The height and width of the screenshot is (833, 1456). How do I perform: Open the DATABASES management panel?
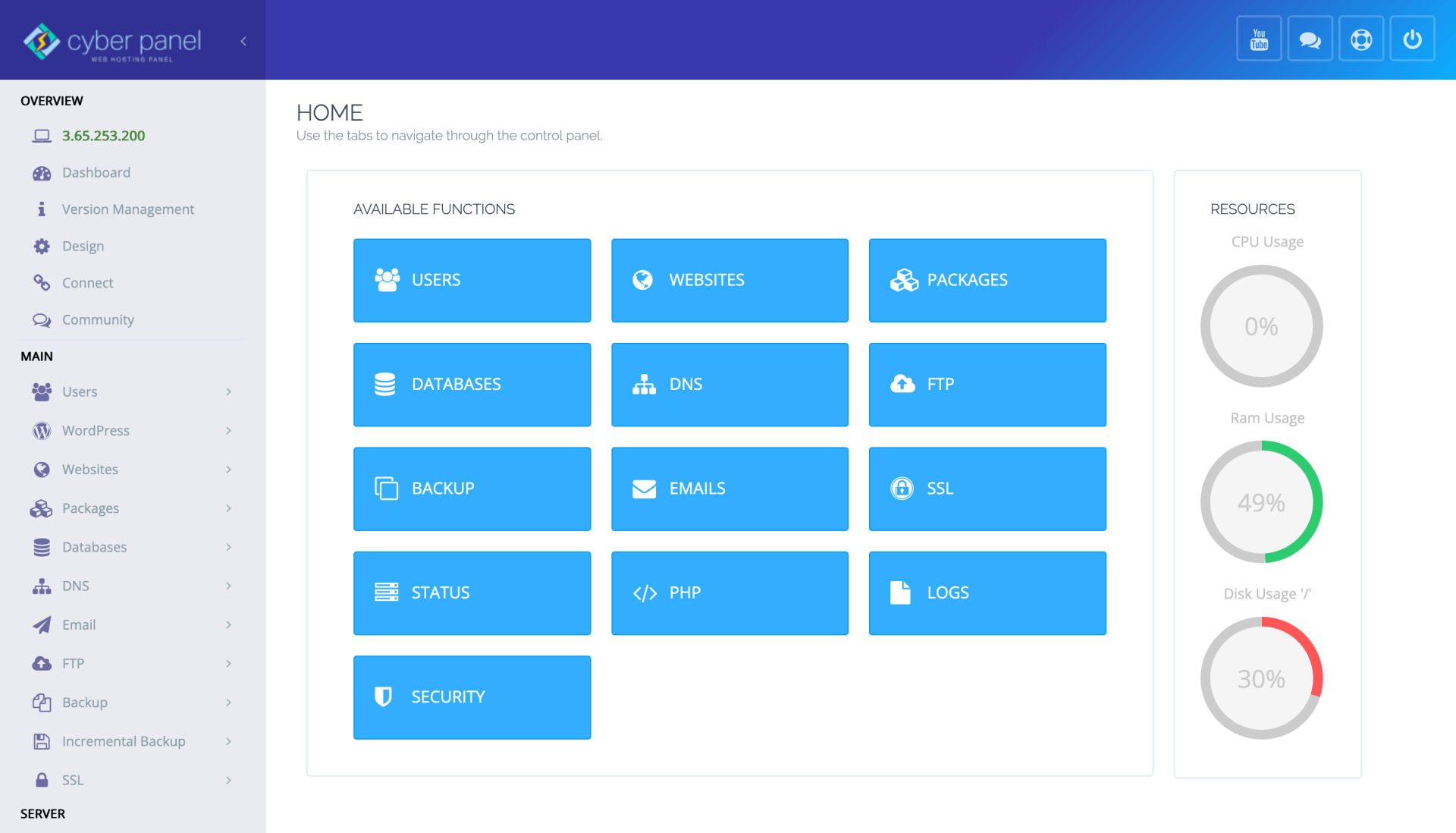pyautogui.click(x=472, y=383)
